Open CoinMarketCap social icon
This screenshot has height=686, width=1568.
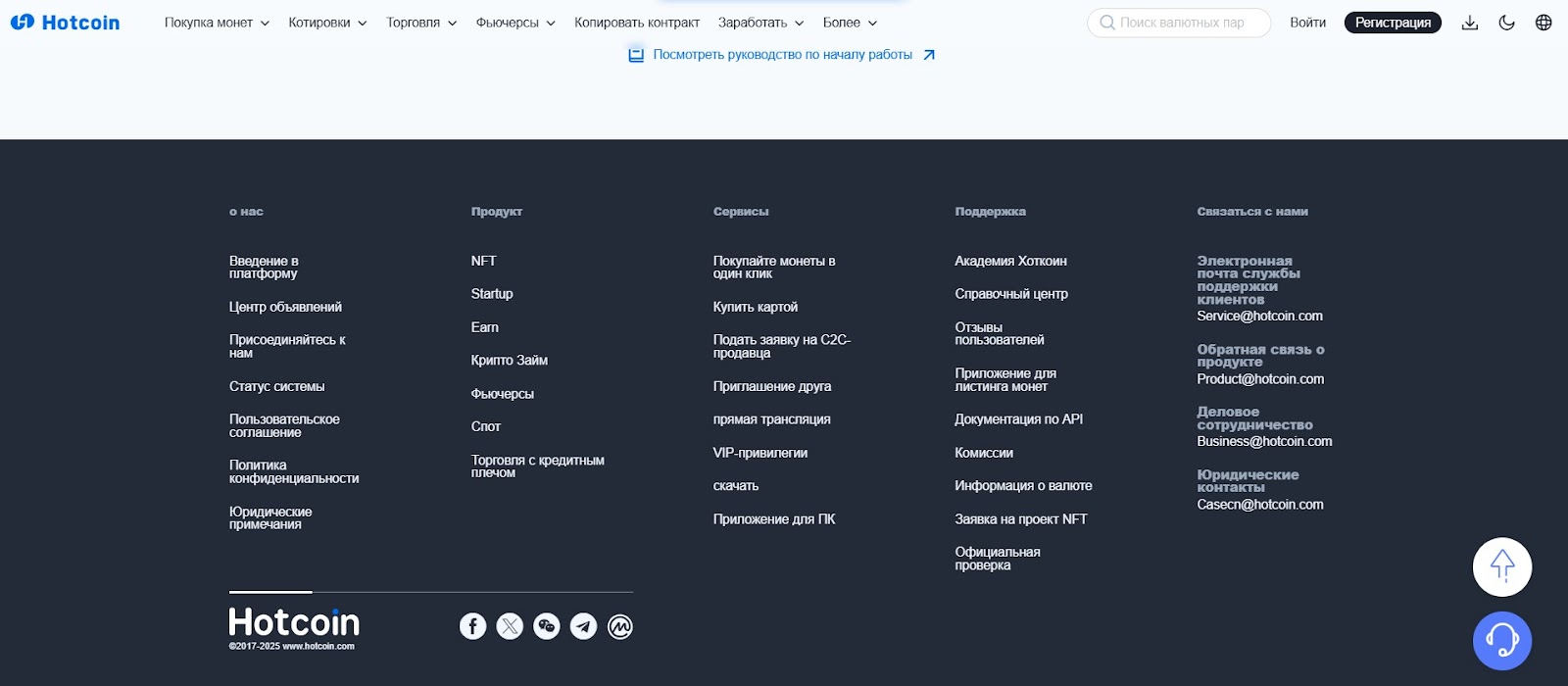point(620,626)
